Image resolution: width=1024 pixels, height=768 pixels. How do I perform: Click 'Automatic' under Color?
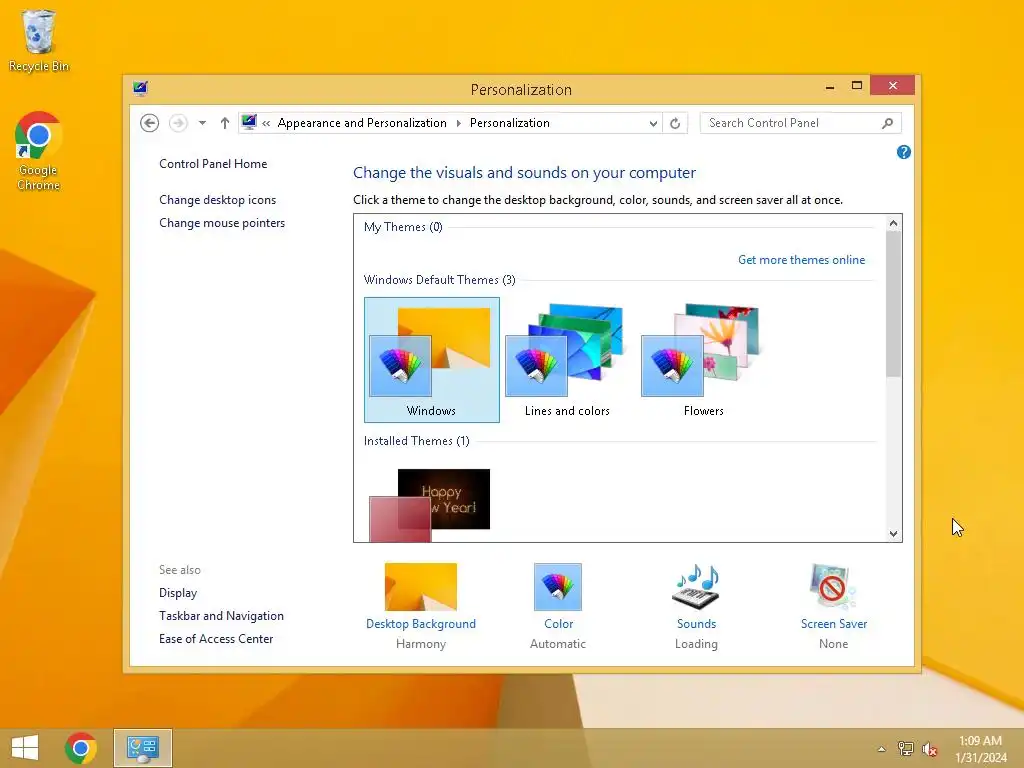coord(558,644)
